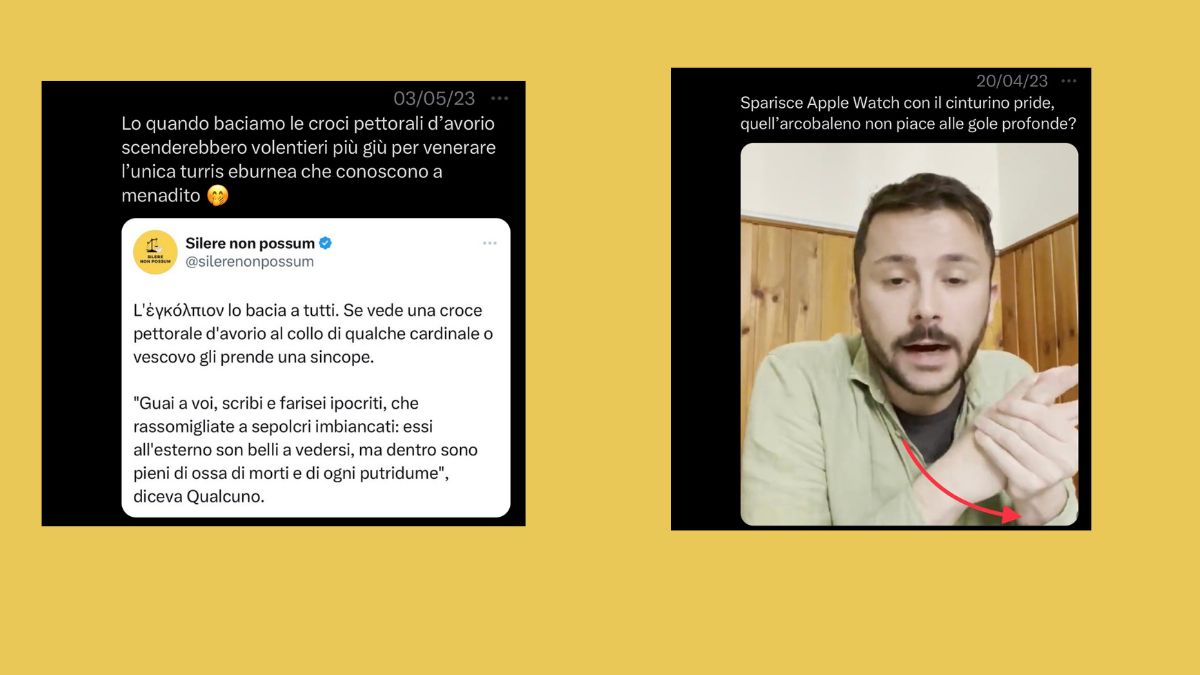
Task: Click the paragraph beginning Guai a voi, scribi
Action: pyautogui.click(x=306, y=449)
